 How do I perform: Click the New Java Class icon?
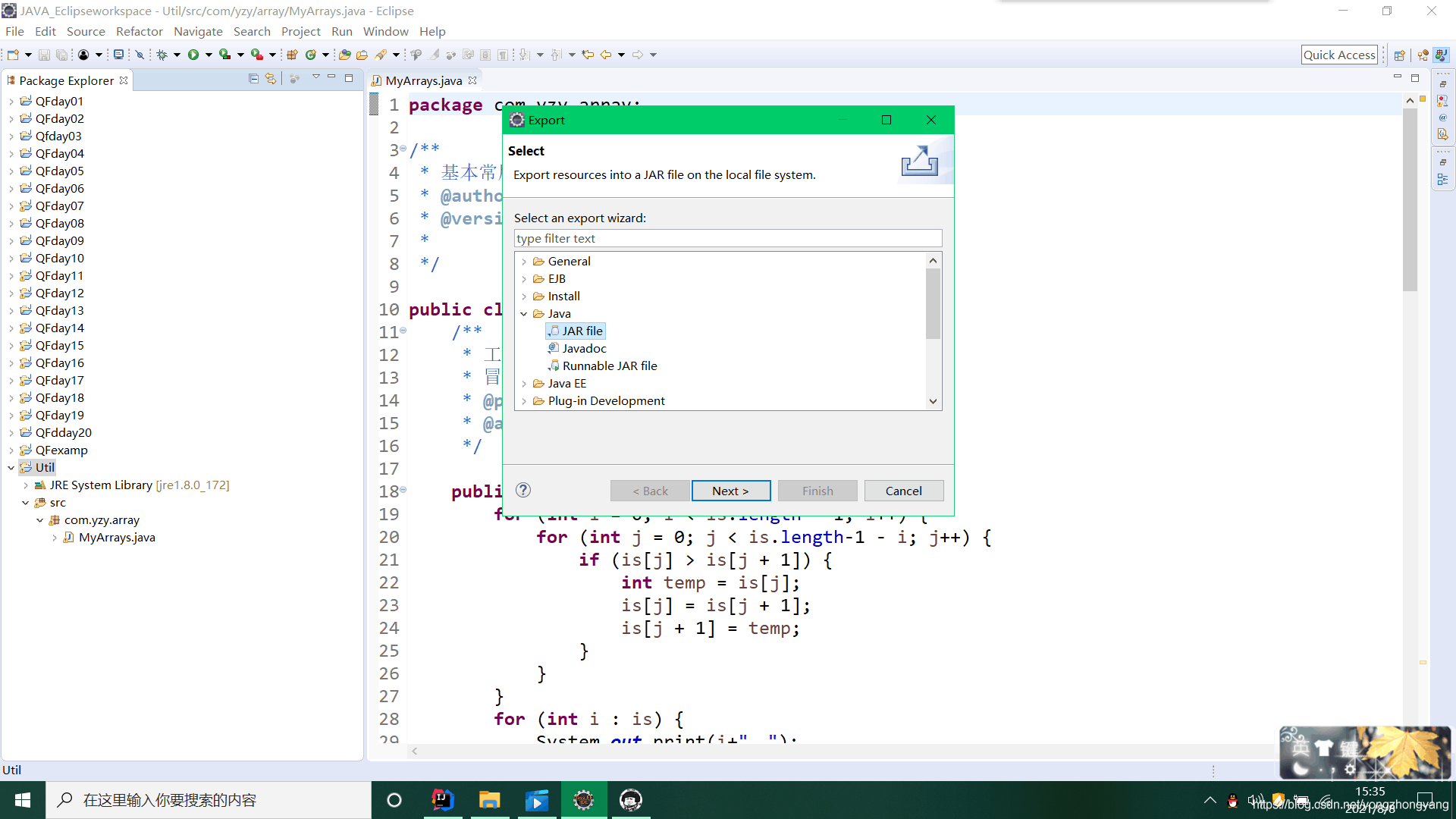(311, 55)
